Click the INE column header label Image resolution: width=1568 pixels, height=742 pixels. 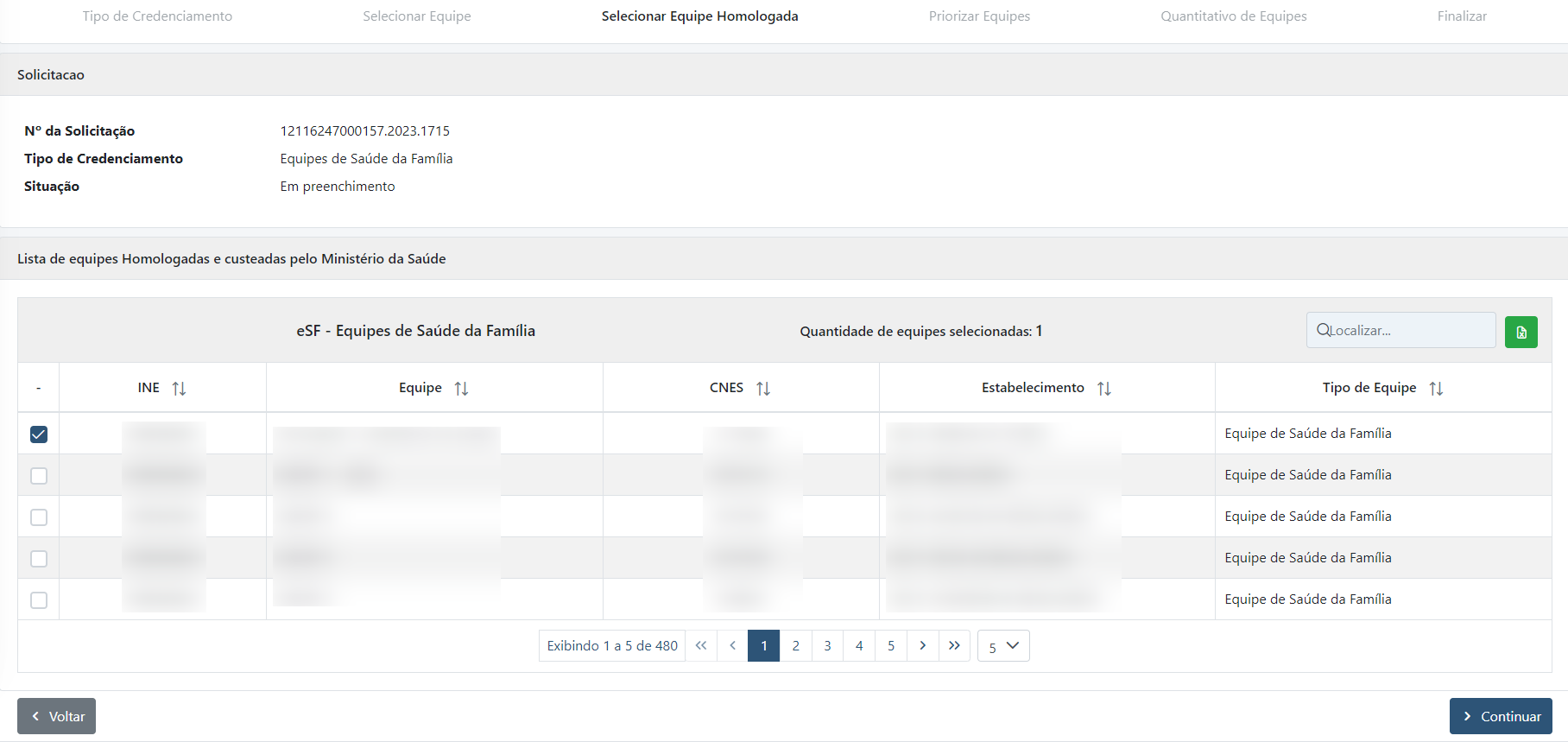point(149,388)
